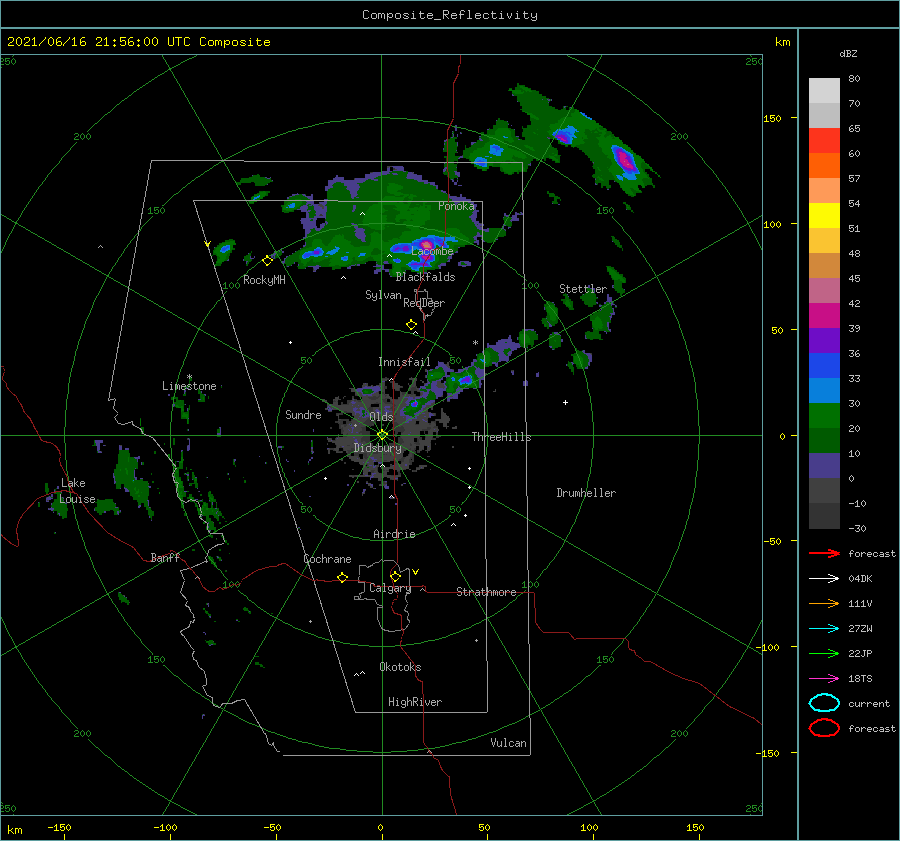Click the Airdrie map label

394,534
